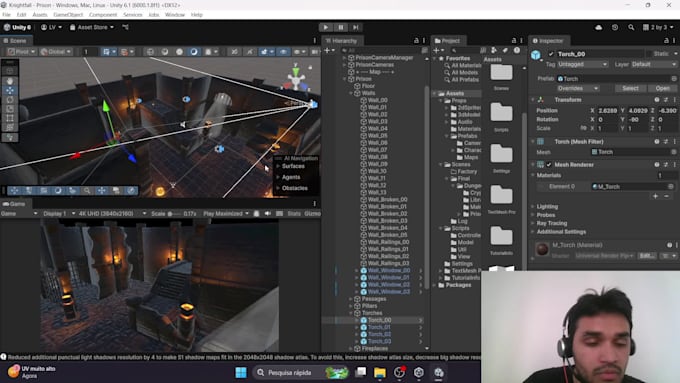Select the Hand view tool

click(x=10, y=81)
